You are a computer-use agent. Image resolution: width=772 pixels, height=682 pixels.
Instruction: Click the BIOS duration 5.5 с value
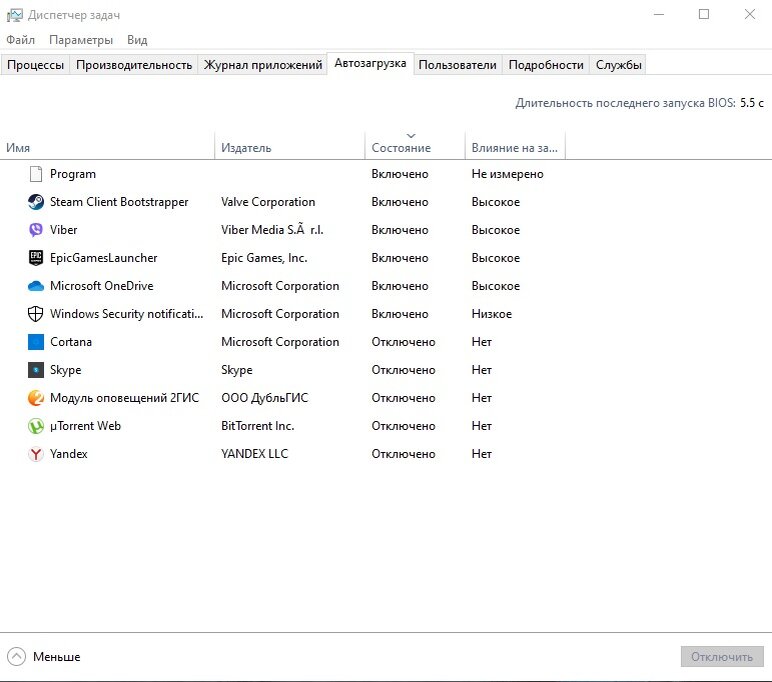(752, 103)
